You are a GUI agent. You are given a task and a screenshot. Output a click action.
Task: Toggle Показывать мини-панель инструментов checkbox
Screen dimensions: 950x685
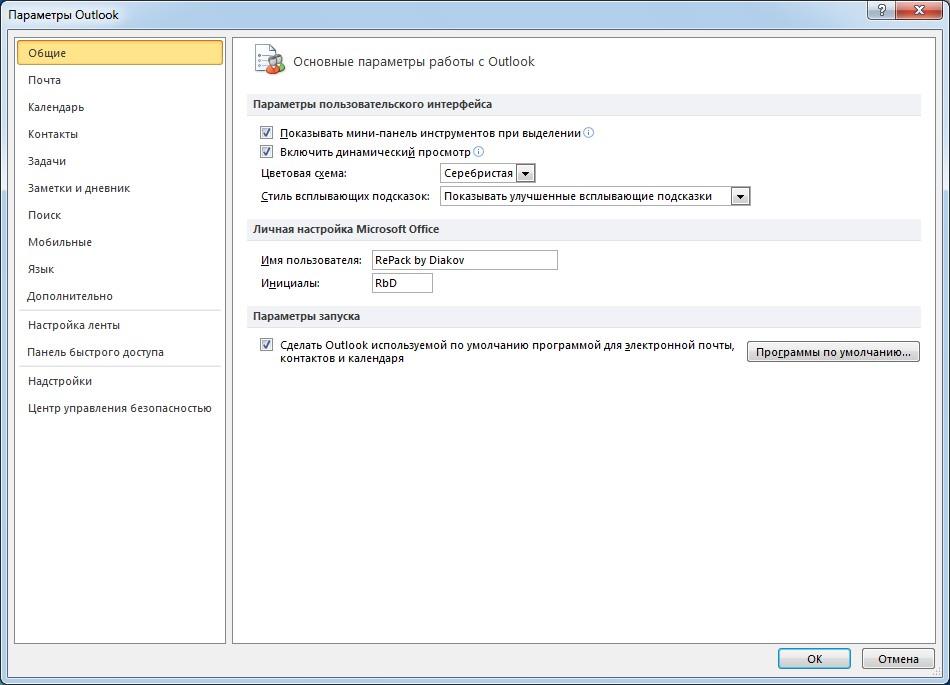pyautogui.click(x=266, y=132)
